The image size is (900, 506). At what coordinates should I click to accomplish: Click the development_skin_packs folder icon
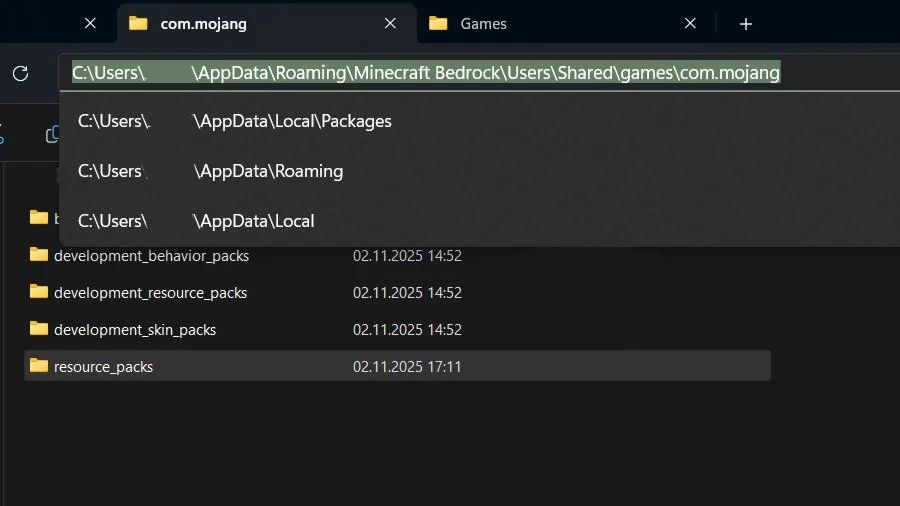click(39, 329)
